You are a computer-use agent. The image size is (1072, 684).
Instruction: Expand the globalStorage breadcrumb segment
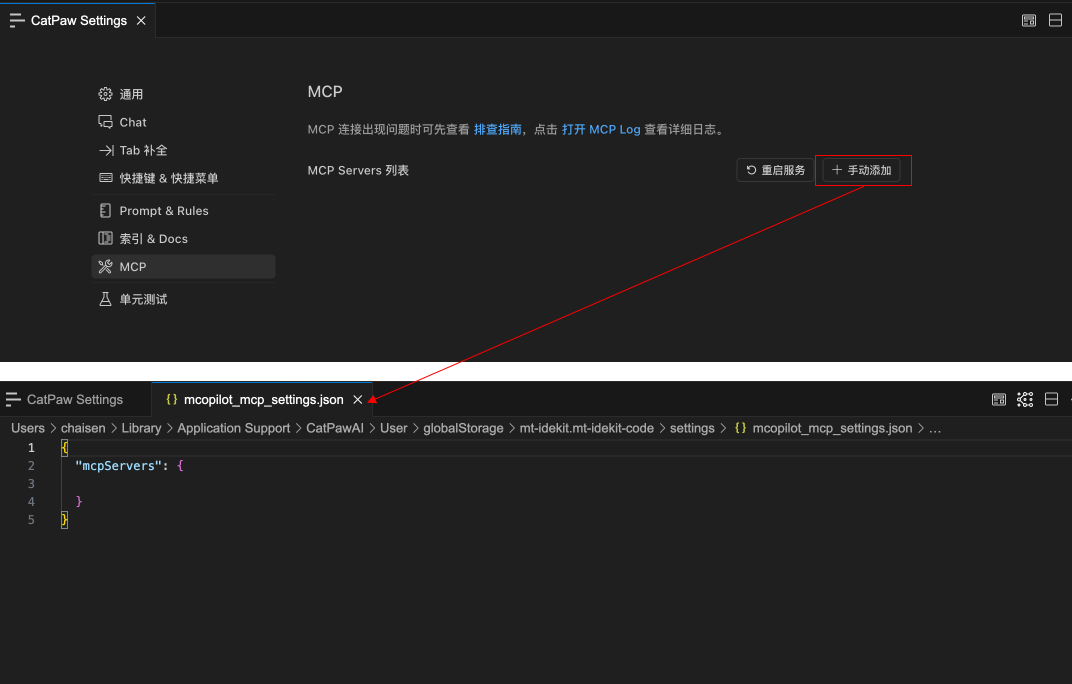[463, 428]
